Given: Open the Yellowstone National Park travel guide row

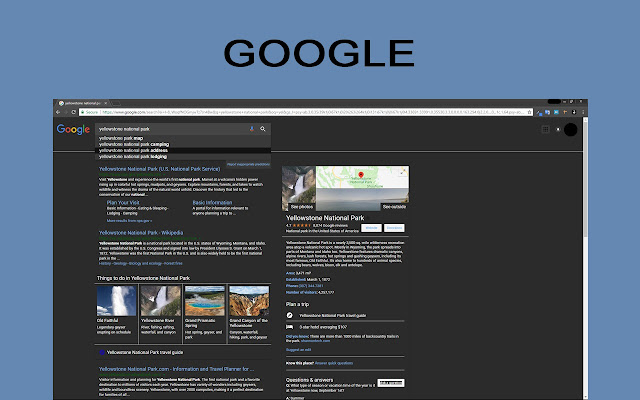Looking at the screenshot, I should (183, 352).
